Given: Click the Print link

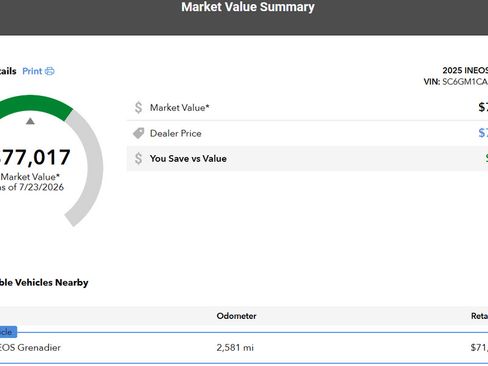Looking at the screenshot, I should coord(32,71).
